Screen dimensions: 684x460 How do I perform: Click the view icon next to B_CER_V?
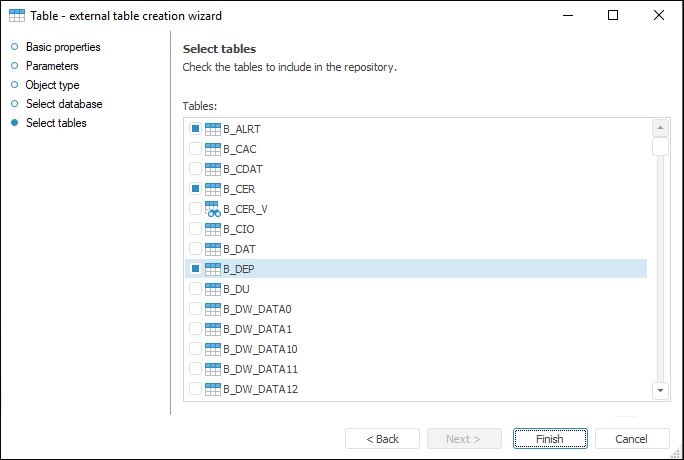pyautogui.click(x=212, y=209)
